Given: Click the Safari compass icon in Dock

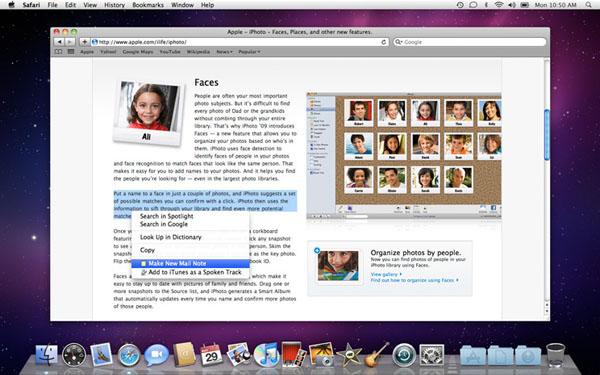Looking at the screenshot, I should coord(129,355).
